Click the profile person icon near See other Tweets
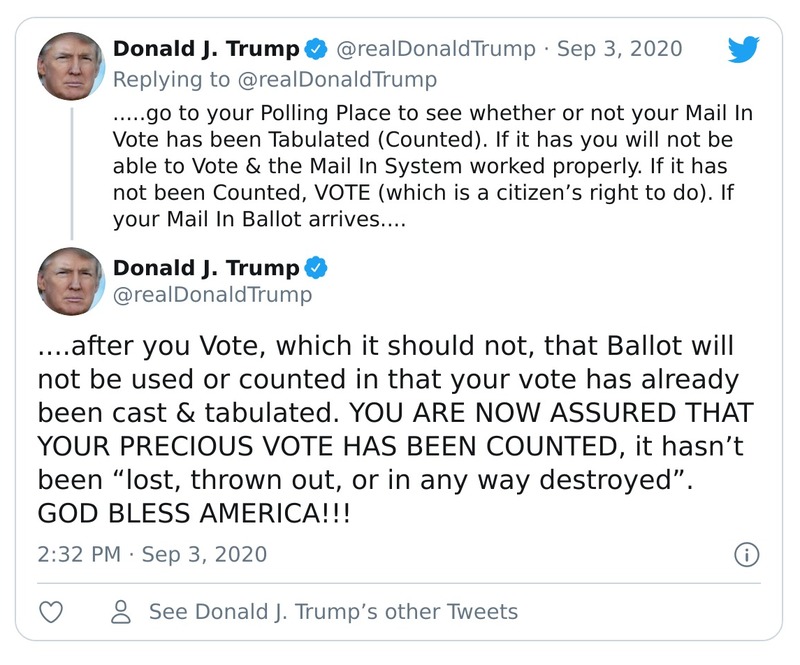 coord(120,610)
